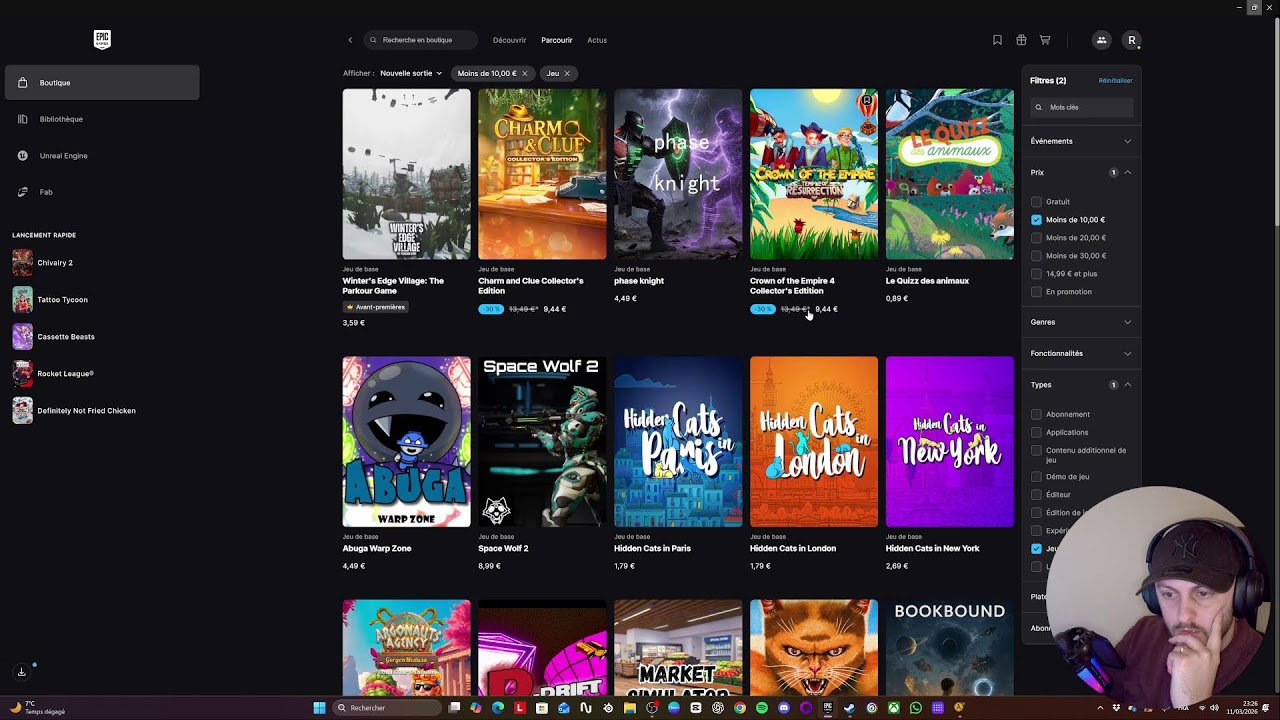1280x720 pixels.
Task: Open the Windows Start menu
Action: (319, 708)
